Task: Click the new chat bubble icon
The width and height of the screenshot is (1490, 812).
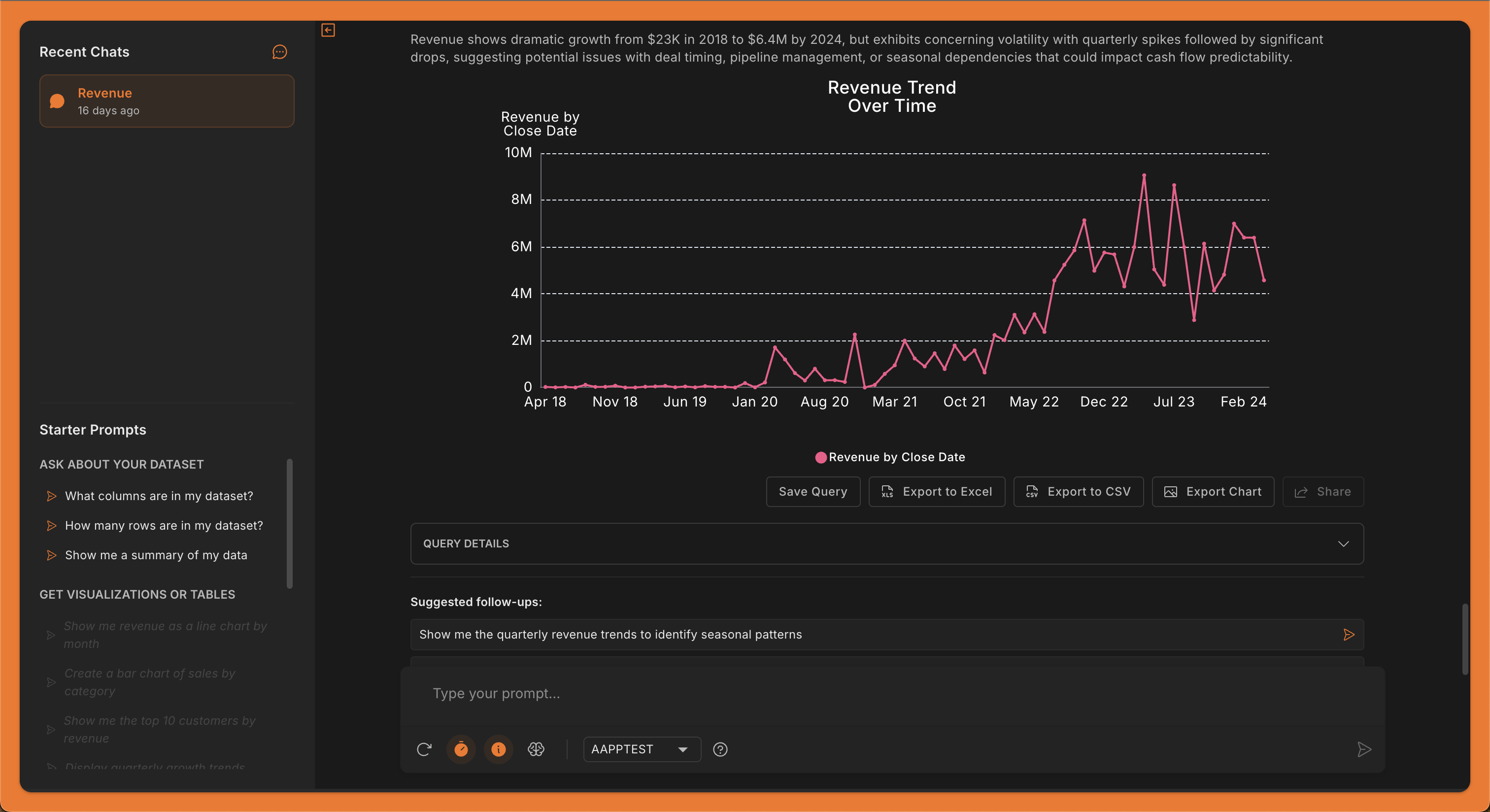Action: pos(279,52)
